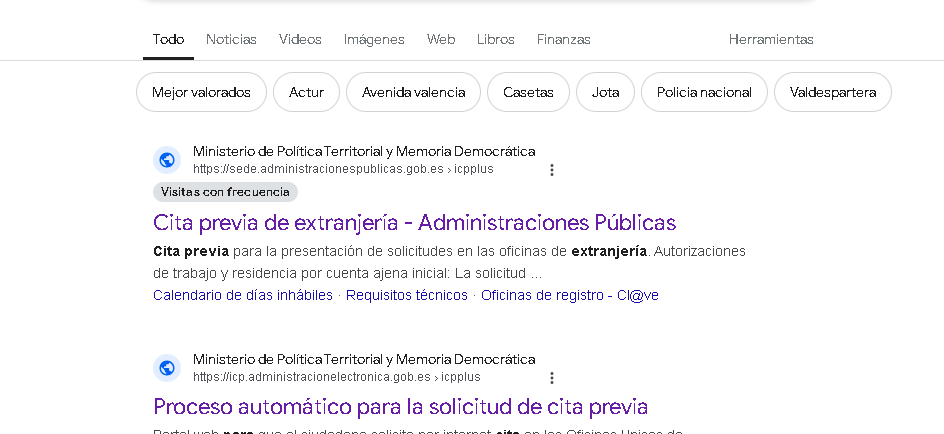Open the Finanzas tab

click(x=564, y=40)
